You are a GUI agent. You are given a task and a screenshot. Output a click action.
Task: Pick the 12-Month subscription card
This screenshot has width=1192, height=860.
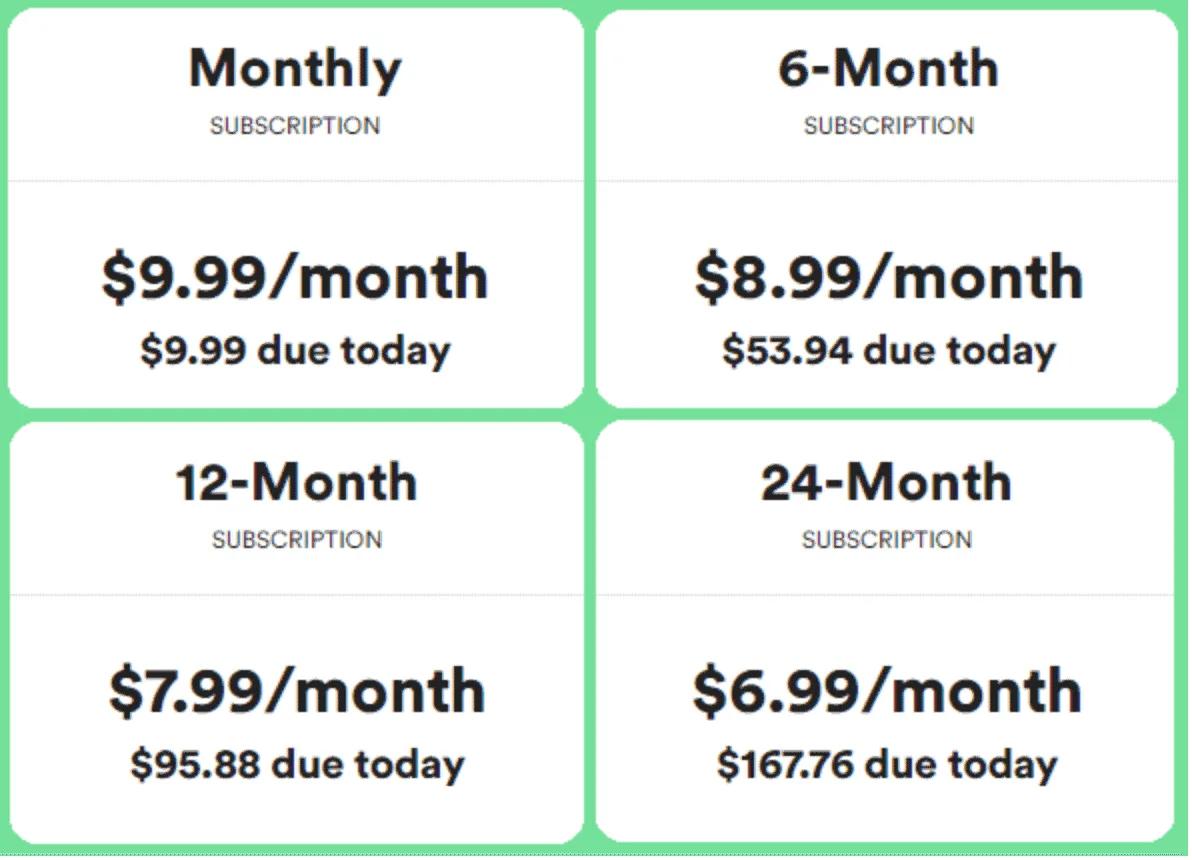point(296,633)
